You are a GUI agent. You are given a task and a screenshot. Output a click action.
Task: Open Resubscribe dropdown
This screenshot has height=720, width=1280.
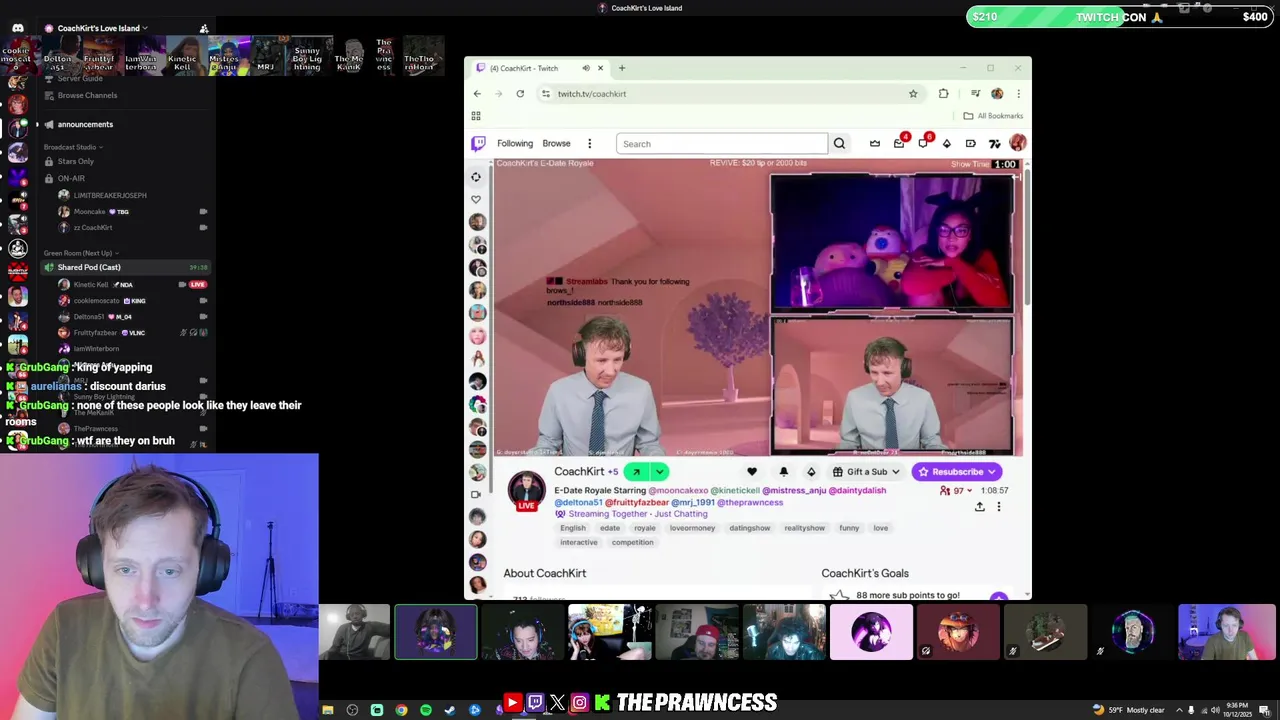point(956,472)
